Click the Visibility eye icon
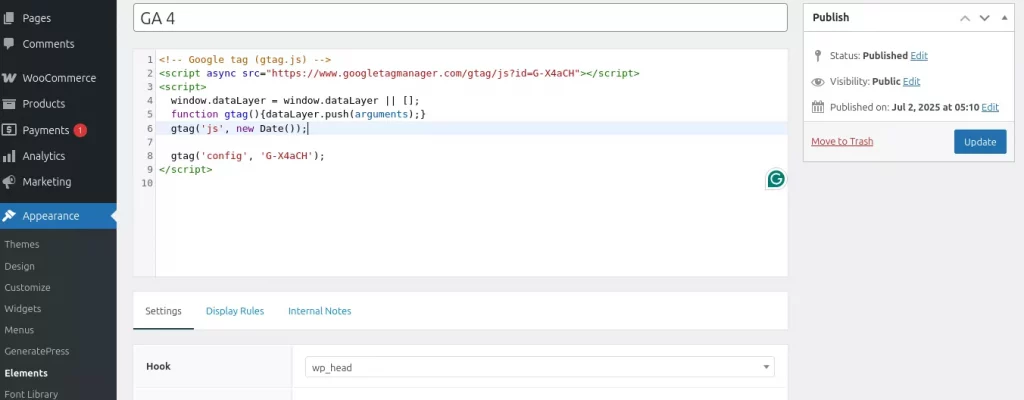The width and height of the screenshot is (1024, 400). pyautogui.click(x=818, y=82)
